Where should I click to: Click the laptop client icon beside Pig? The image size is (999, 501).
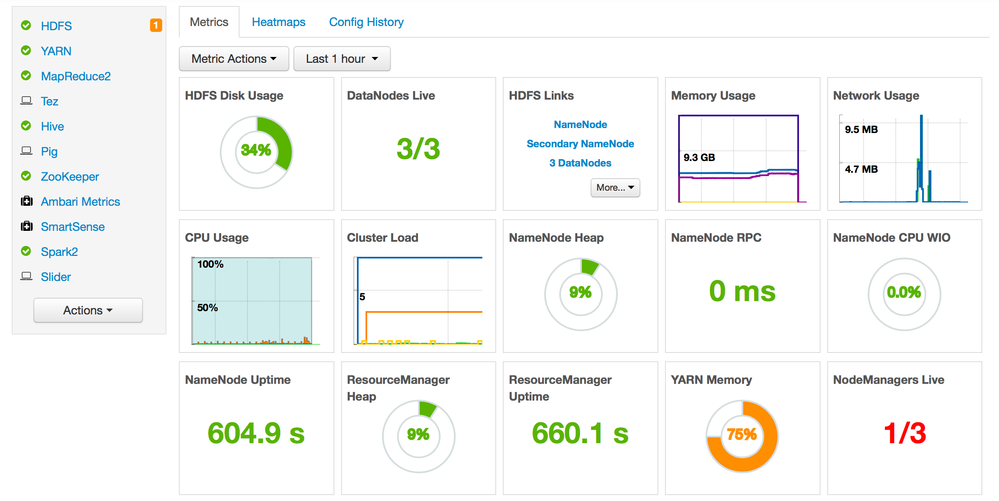(x=26, y=151)
